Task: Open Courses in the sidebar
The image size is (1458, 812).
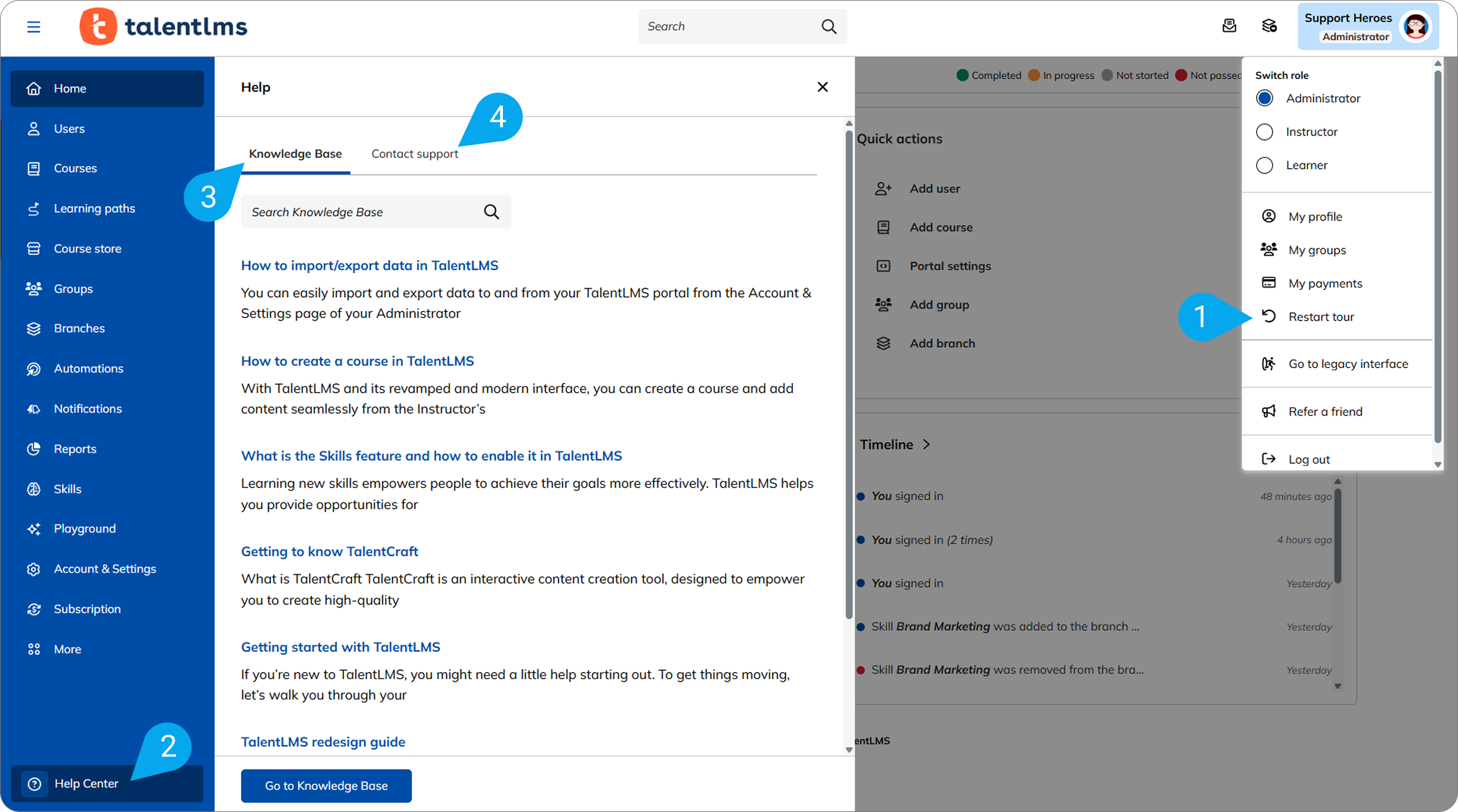Action: (107, 168)
